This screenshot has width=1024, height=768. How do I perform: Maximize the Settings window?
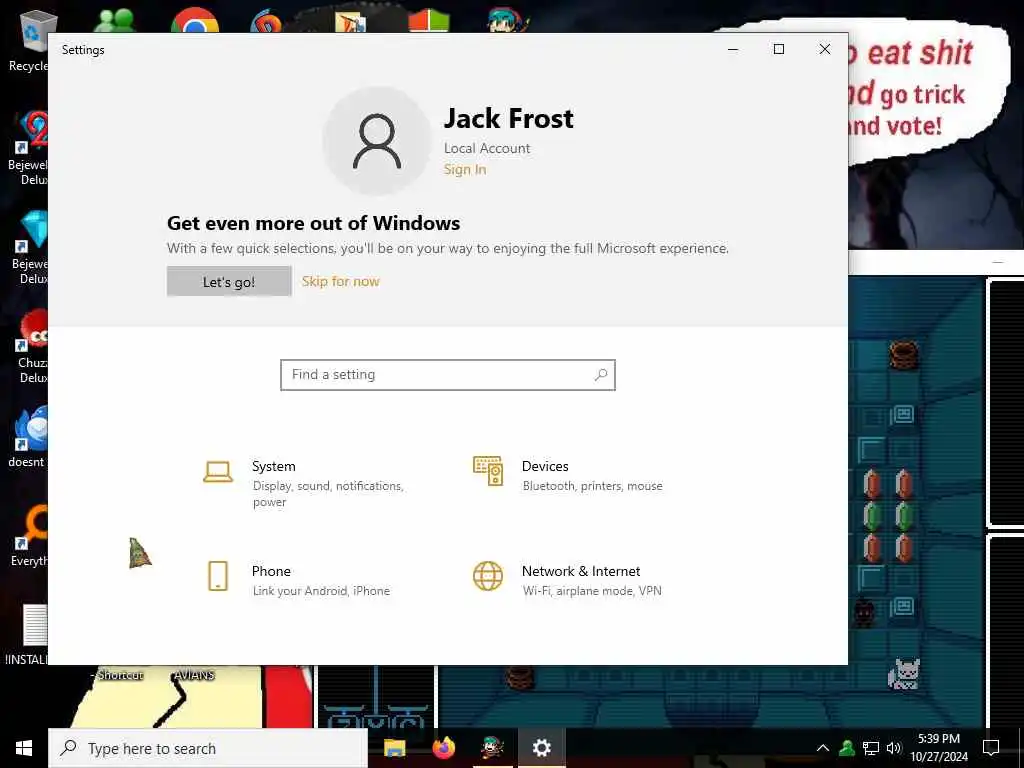(778, 49)
